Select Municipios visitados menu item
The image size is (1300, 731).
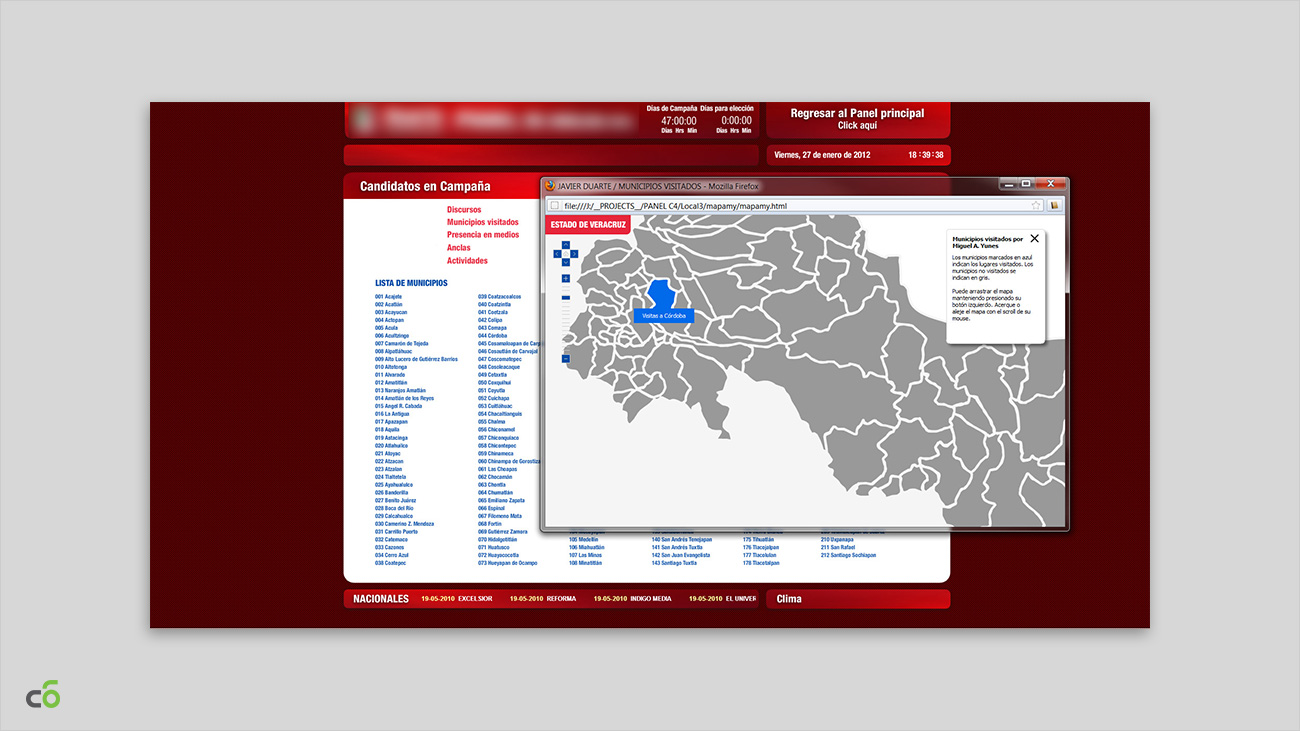click(x=483, y=222)
